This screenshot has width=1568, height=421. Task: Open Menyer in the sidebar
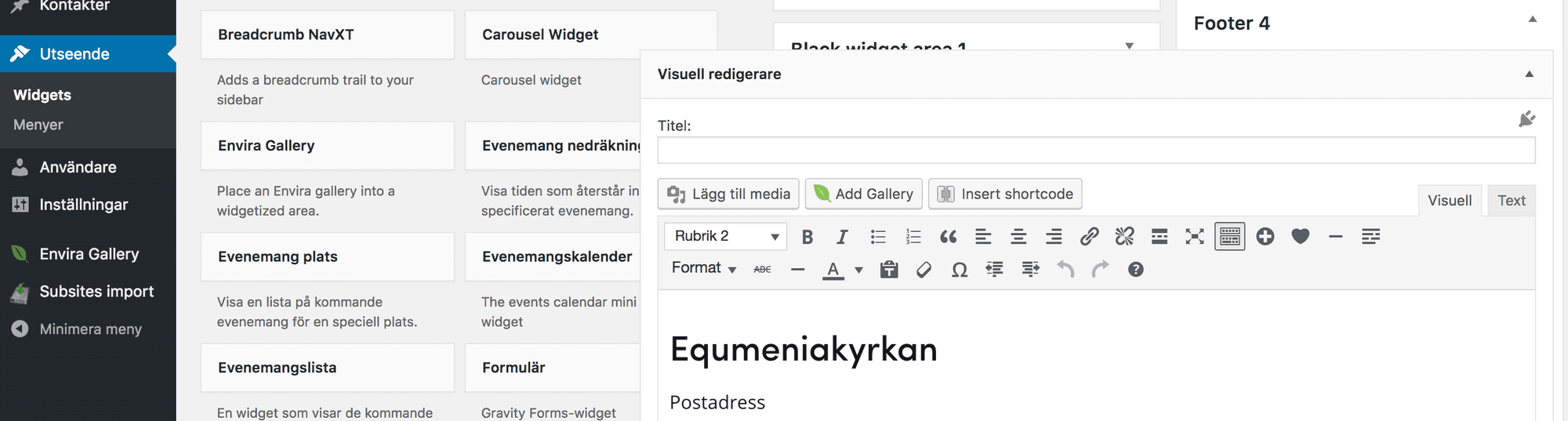(x=38, y=125)
